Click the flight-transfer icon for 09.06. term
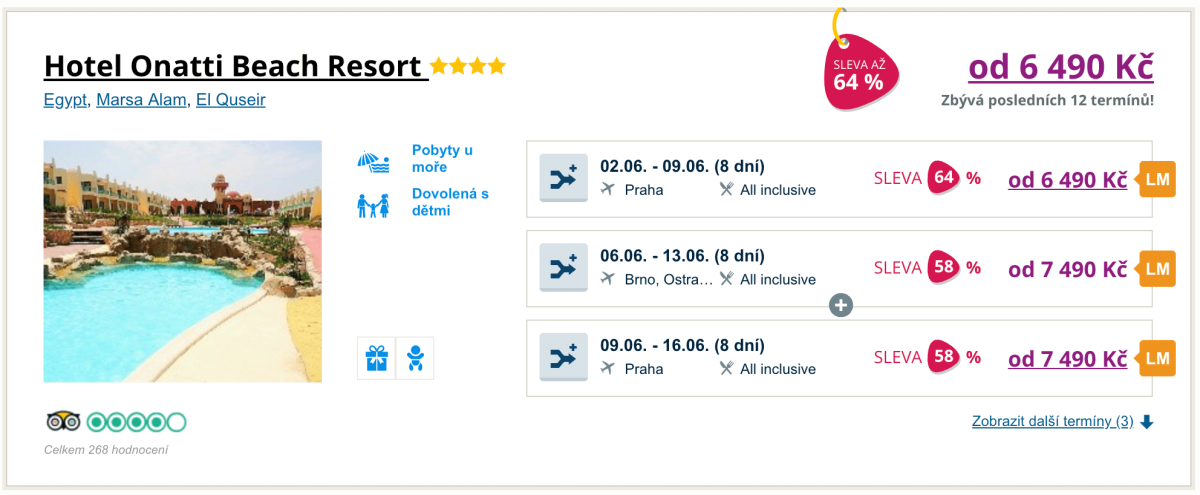 click(564, 357)
